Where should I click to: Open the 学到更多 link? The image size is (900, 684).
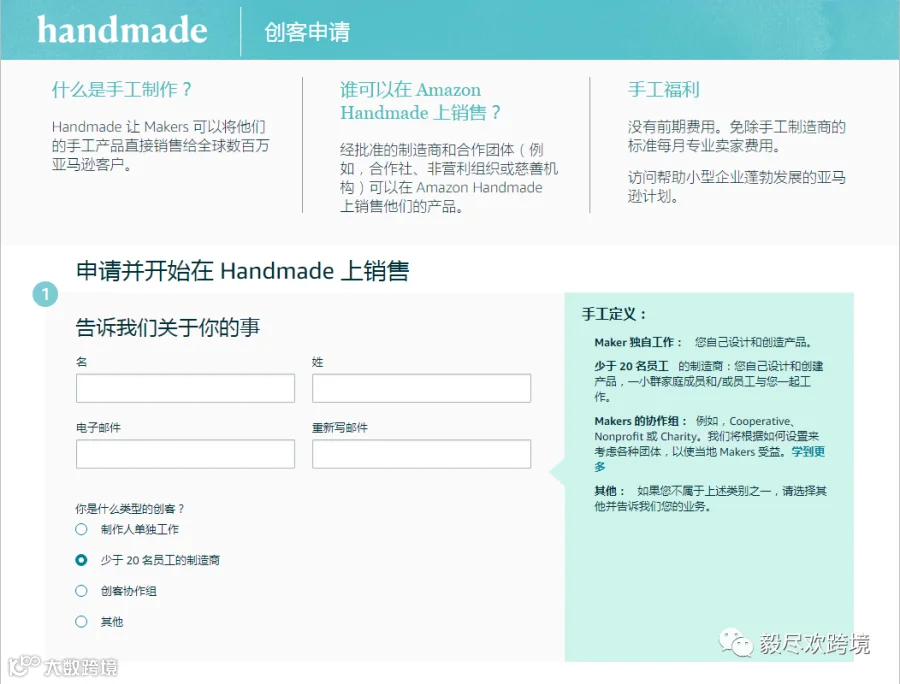(808, 452)
